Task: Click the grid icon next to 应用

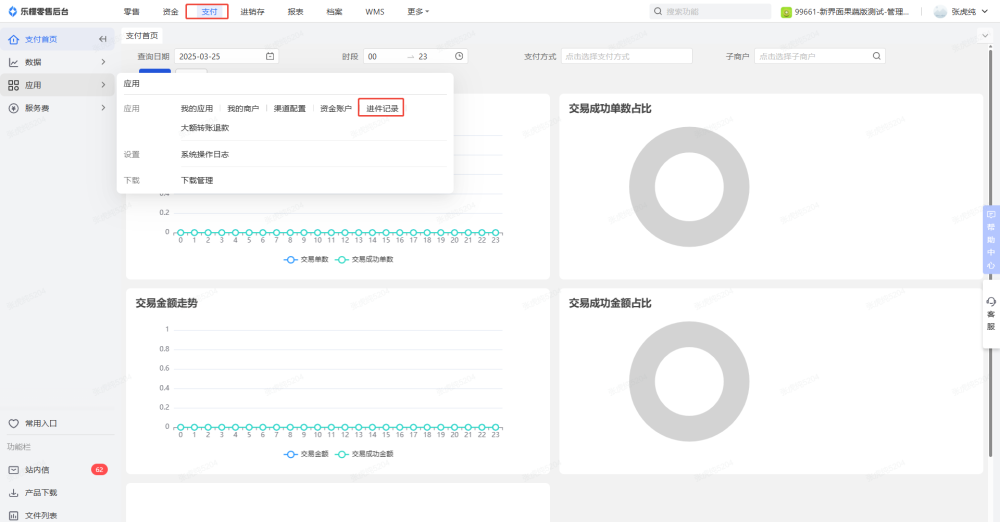Action: click(x=13, y=86)
